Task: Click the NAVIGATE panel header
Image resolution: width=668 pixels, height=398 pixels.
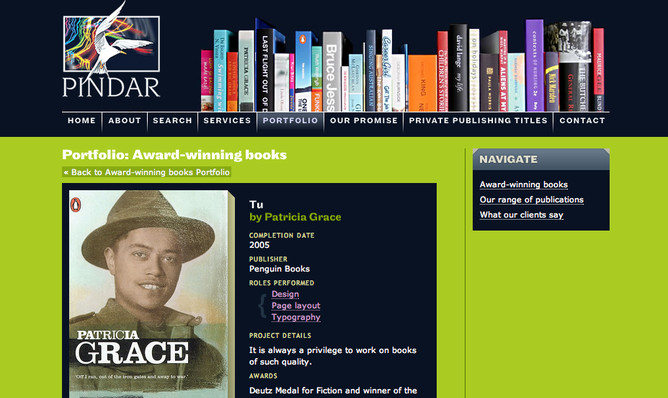Action: coord(541,159)
